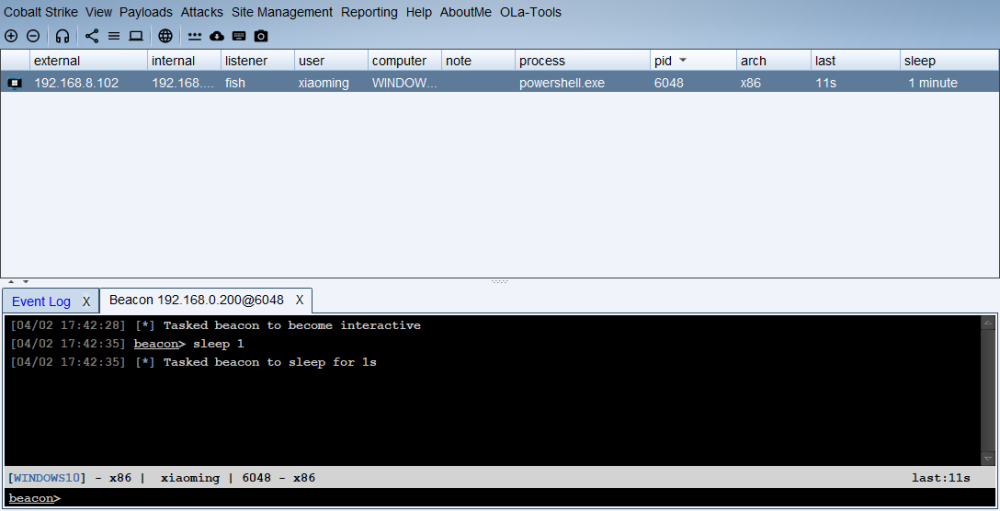This screenshot has height=511, width=1000.
Task: Open screenshots camera icon
Action: pyautogui.click(x=261, y=36)
